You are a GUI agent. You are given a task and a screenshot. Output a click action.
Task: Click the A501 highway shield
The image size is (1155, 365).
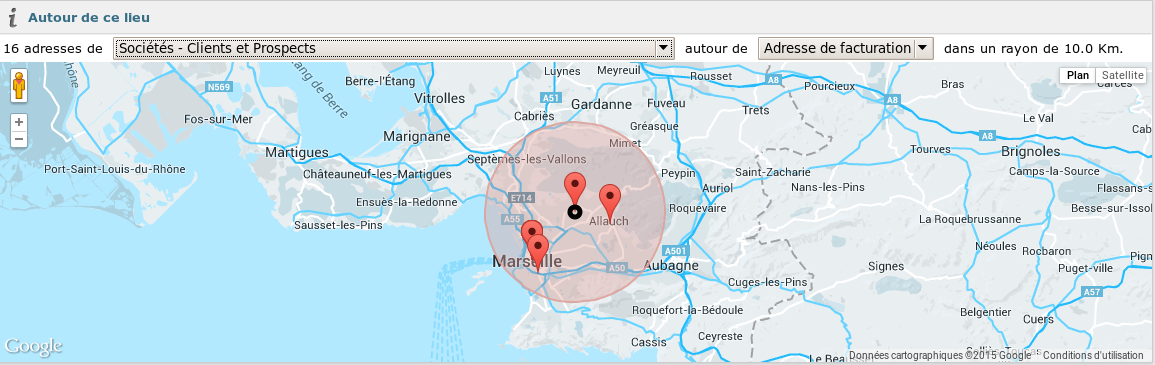675,250
